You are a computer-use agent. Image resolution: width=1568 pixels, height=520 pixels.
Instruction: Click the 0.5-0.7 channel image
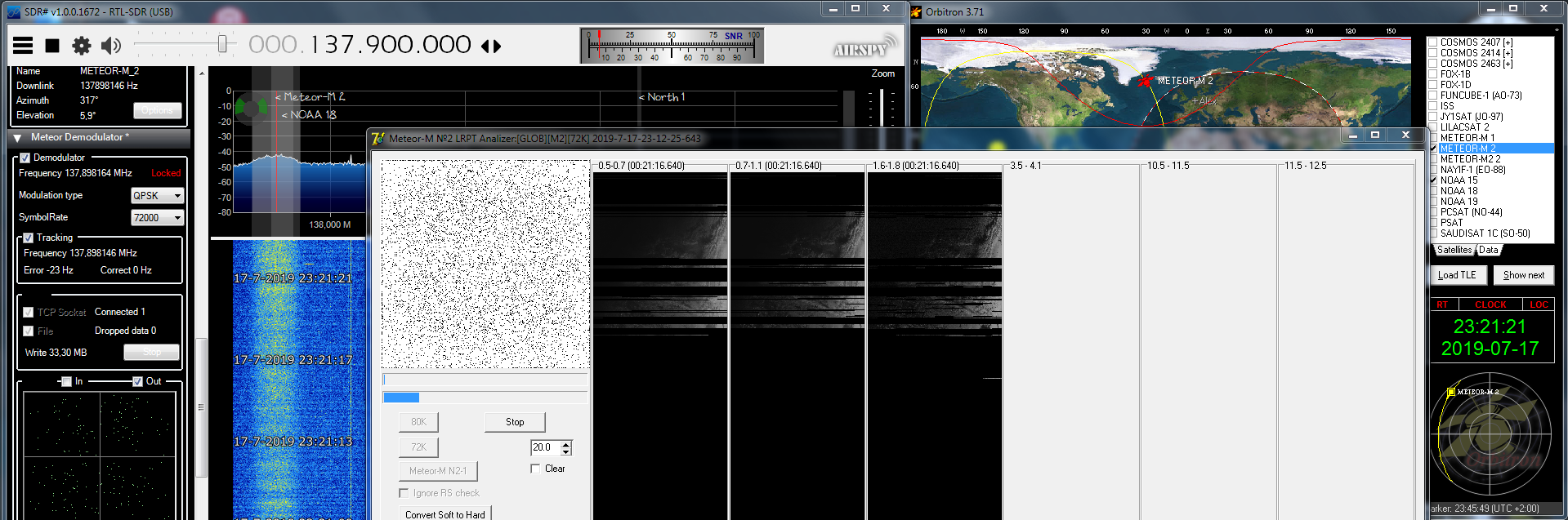coord(660,345)
